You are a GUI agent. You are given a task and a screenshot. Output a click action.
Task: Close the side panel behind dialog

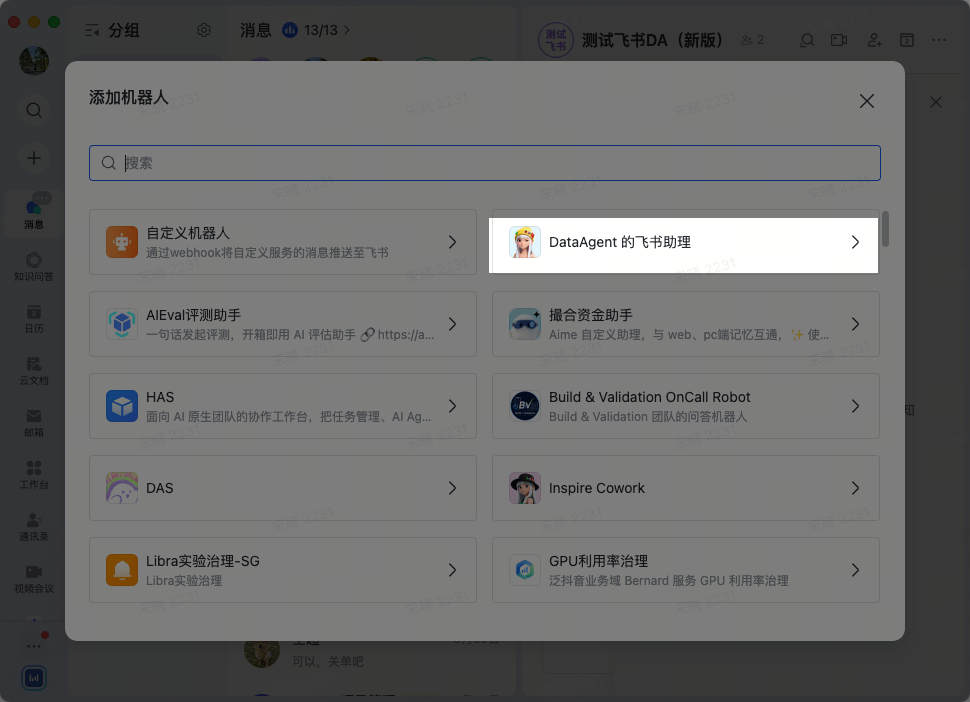coord(935,102)
